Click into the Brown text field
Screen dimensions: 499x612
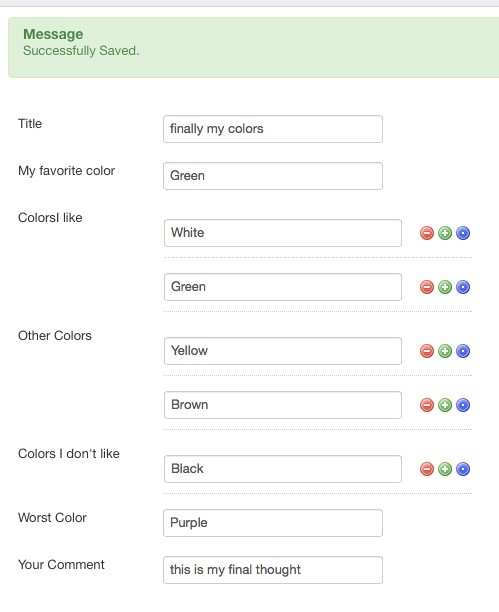(x=283, y=405)
